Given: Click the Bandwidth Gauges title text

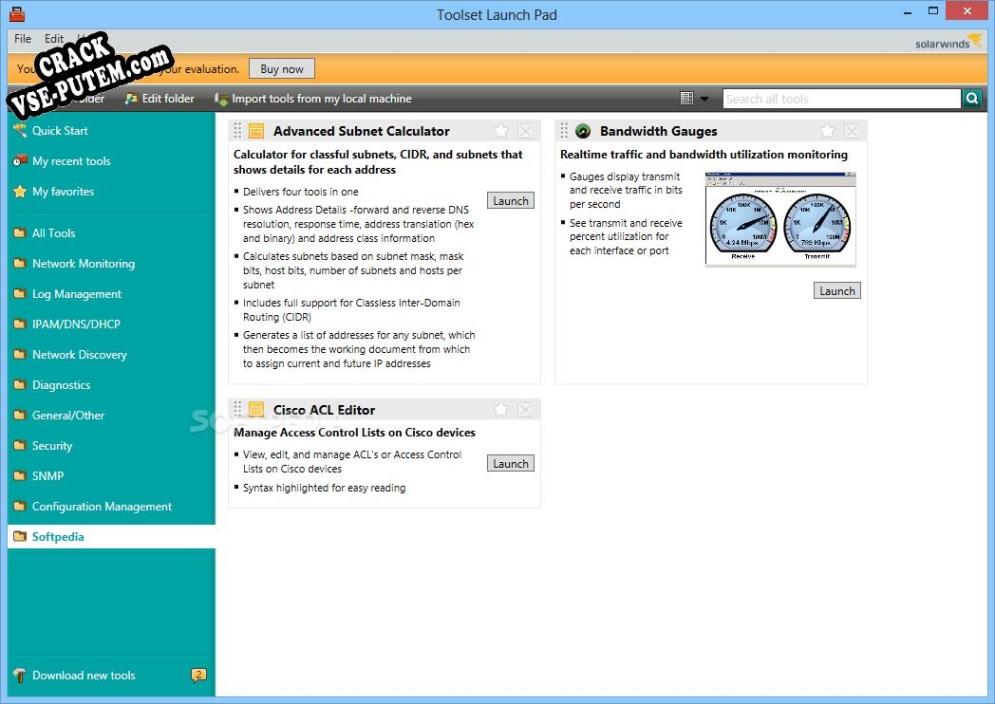Looking at the screenshot, I should 659,131.
